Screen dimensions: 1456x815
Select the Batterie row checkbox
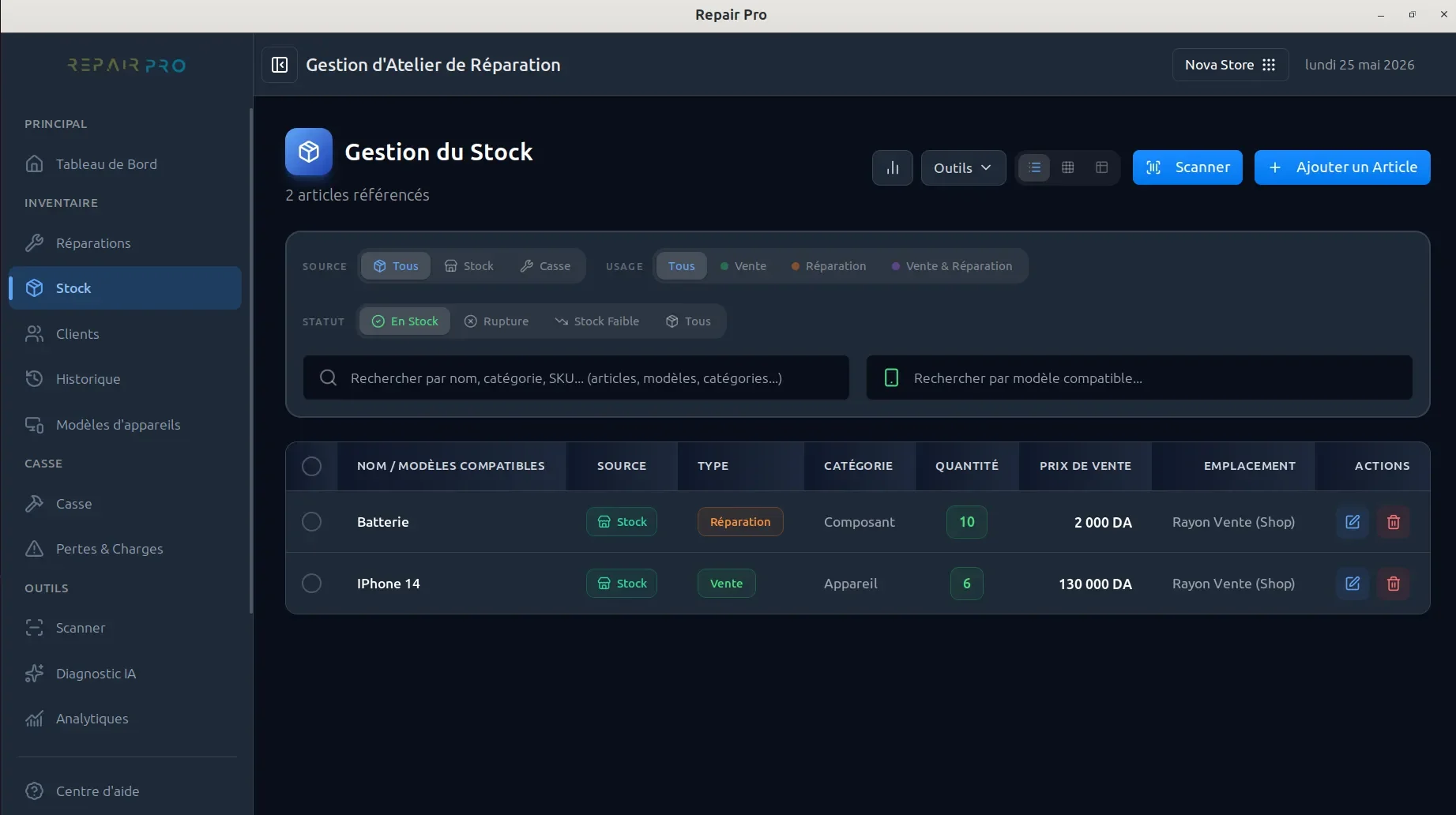click(x=312, y=522)
